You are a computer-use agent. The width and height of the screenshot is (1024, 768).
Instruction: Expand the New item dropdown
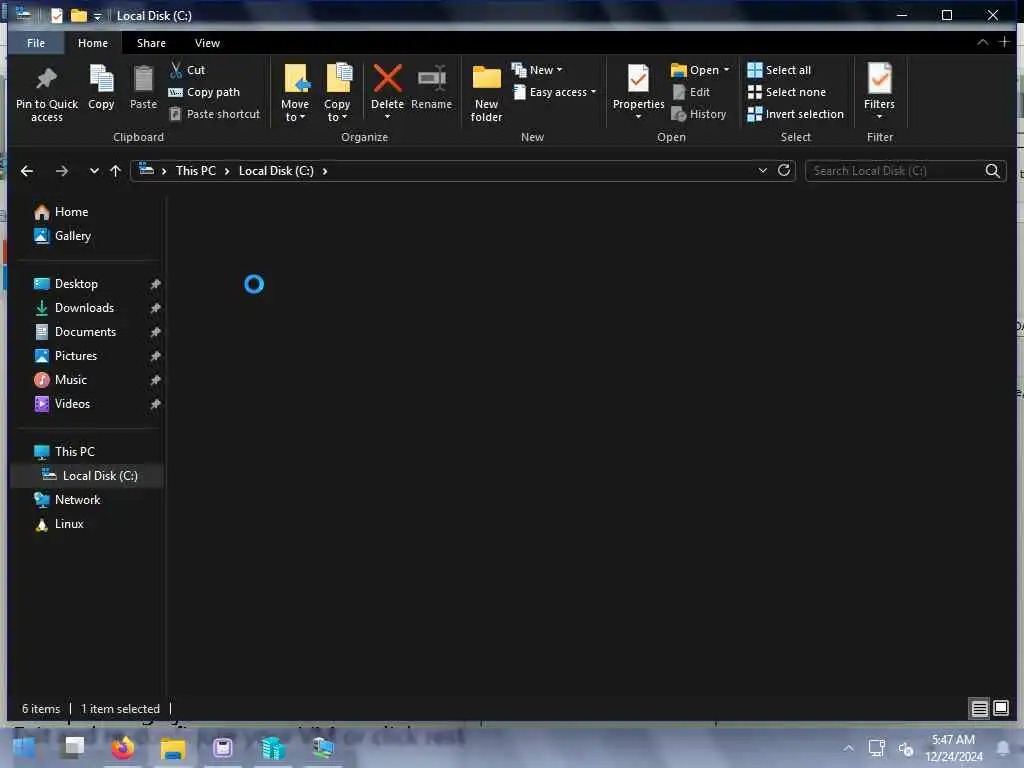click(537, 70)
